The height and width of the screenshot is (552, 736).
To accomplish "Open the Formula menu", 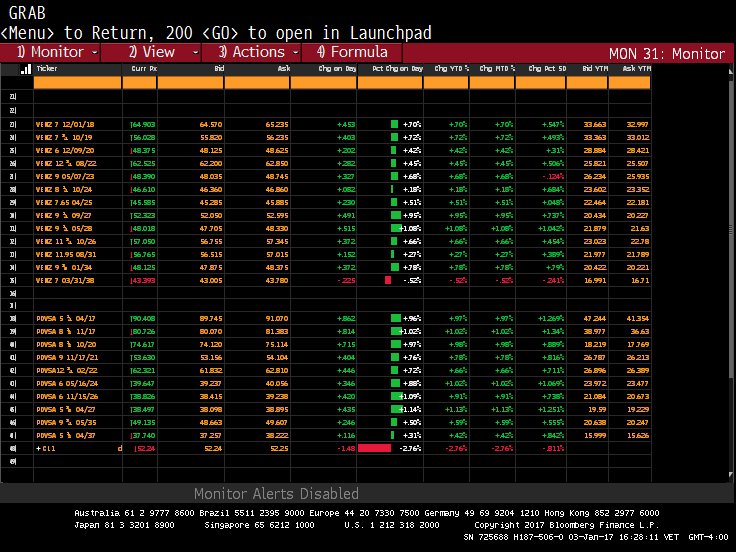I will click(x=352, y=52).
